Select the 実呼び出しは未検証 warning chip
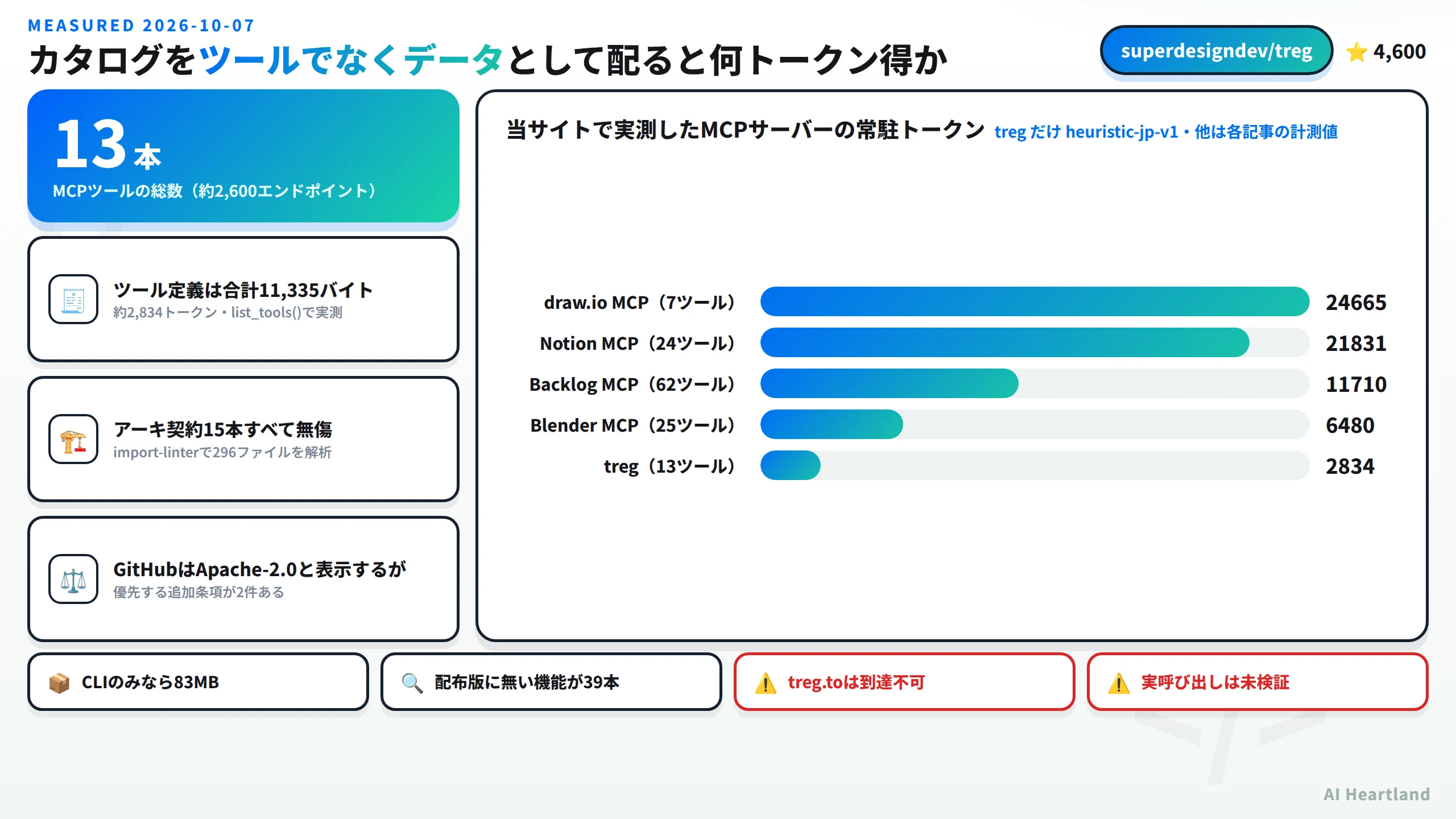The image size is (1456, 819). (x=1258, y=682)
